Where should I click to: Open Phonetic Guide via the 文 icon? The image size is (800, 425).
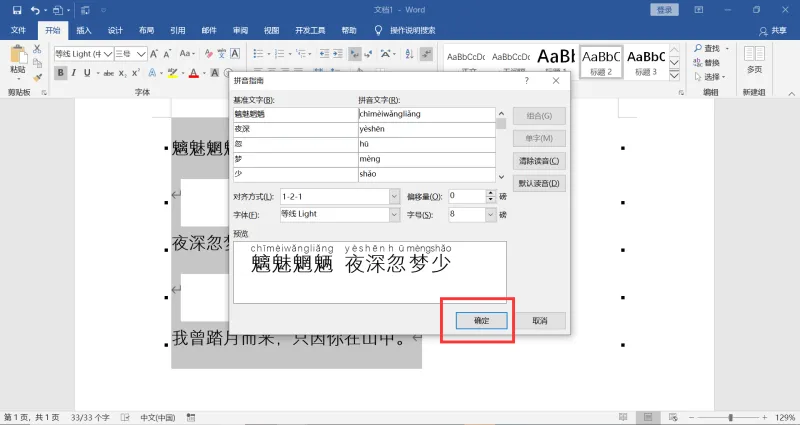tap(221, 54)
